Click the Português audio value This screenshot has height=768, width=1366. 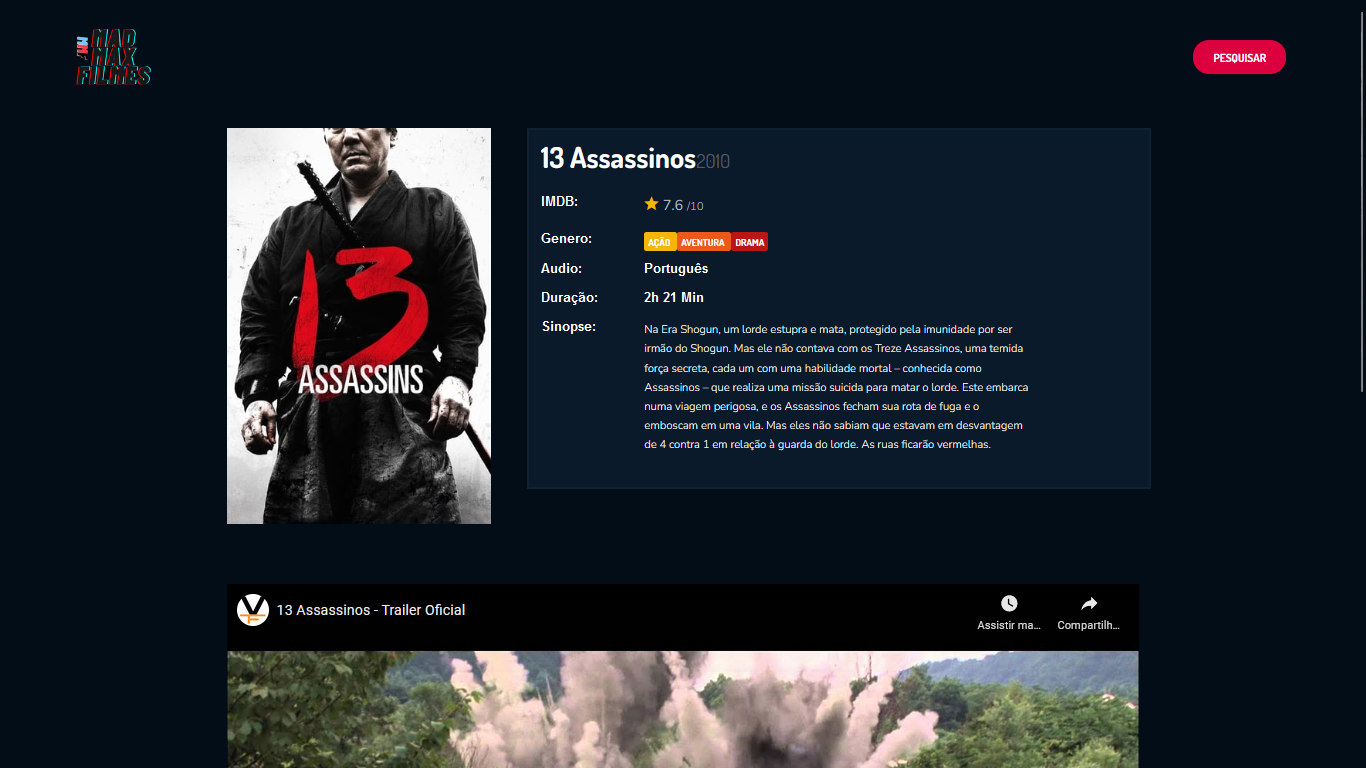[x=676, y=269]
